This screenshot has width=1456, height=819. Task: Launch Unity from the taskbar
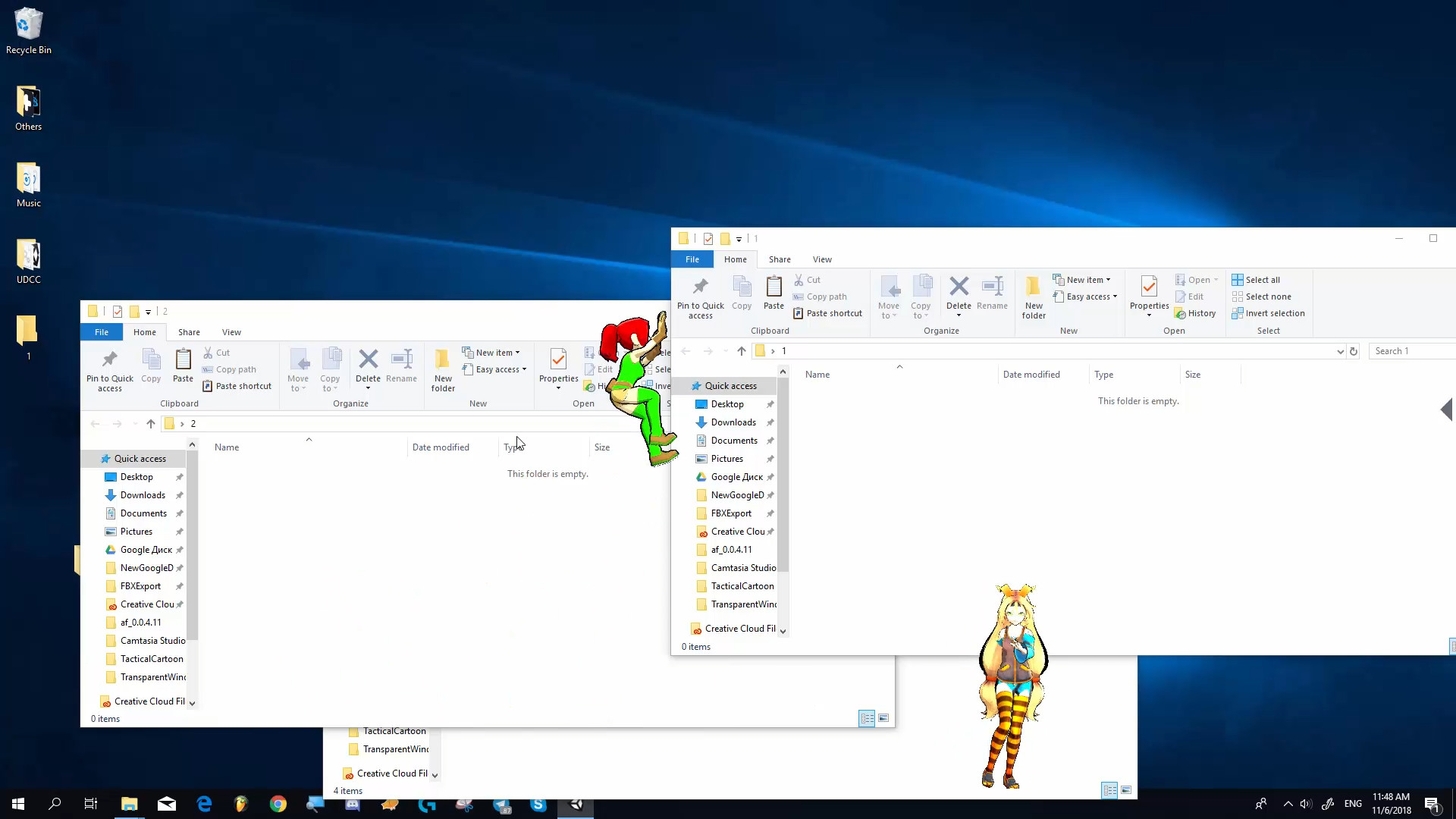pyautogui.click(x=576, y=805)
